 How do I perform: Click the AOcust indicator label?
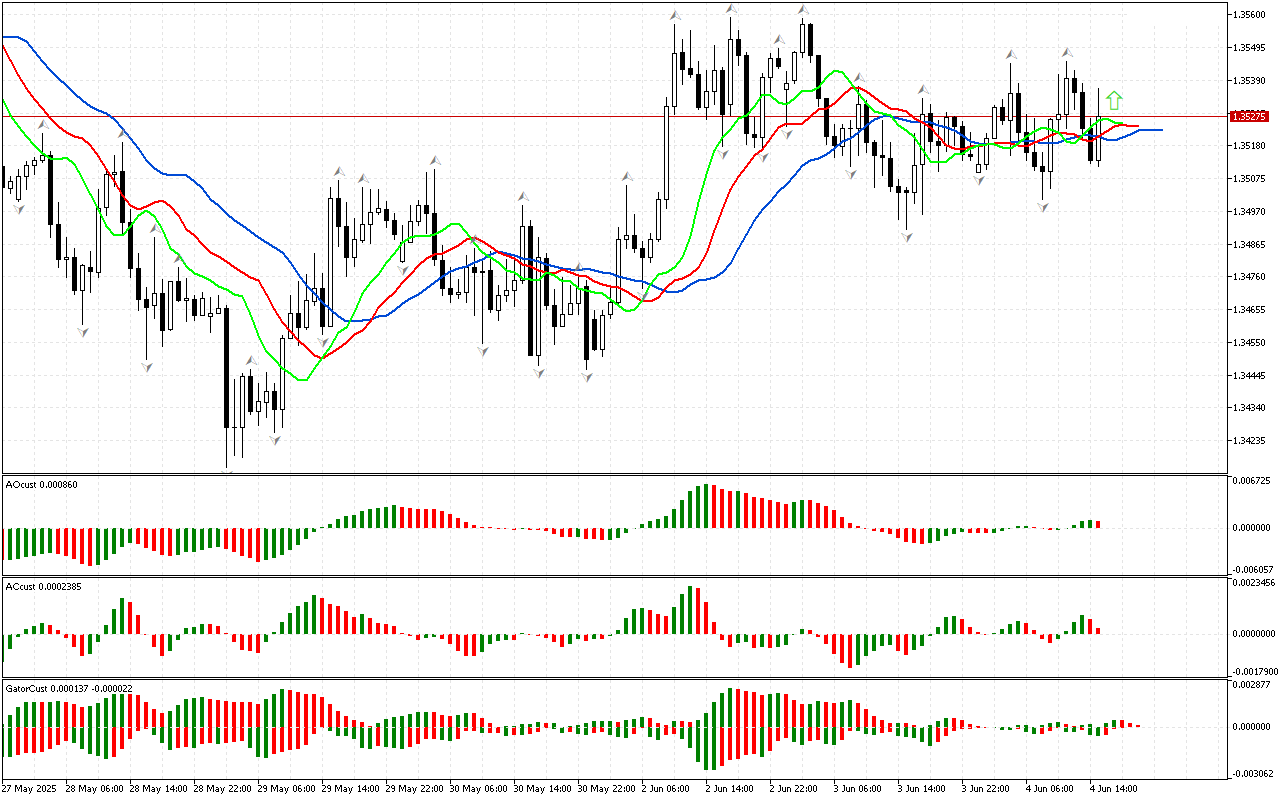click(x=41, y=485)
